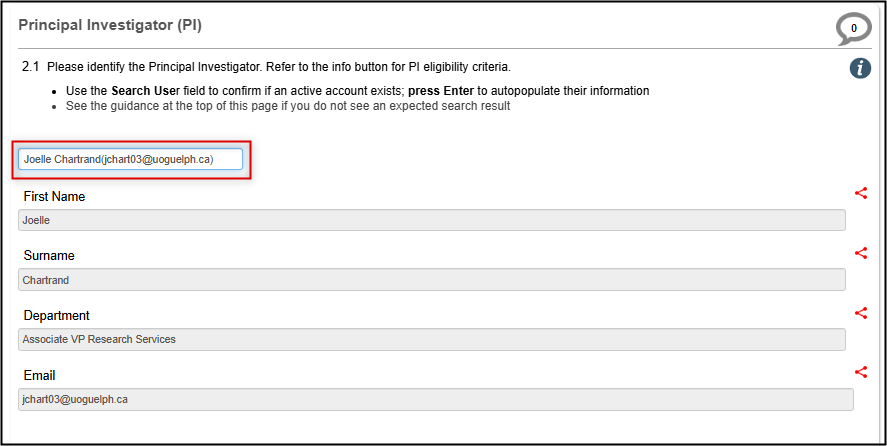Click the Email label

(39, 375)
